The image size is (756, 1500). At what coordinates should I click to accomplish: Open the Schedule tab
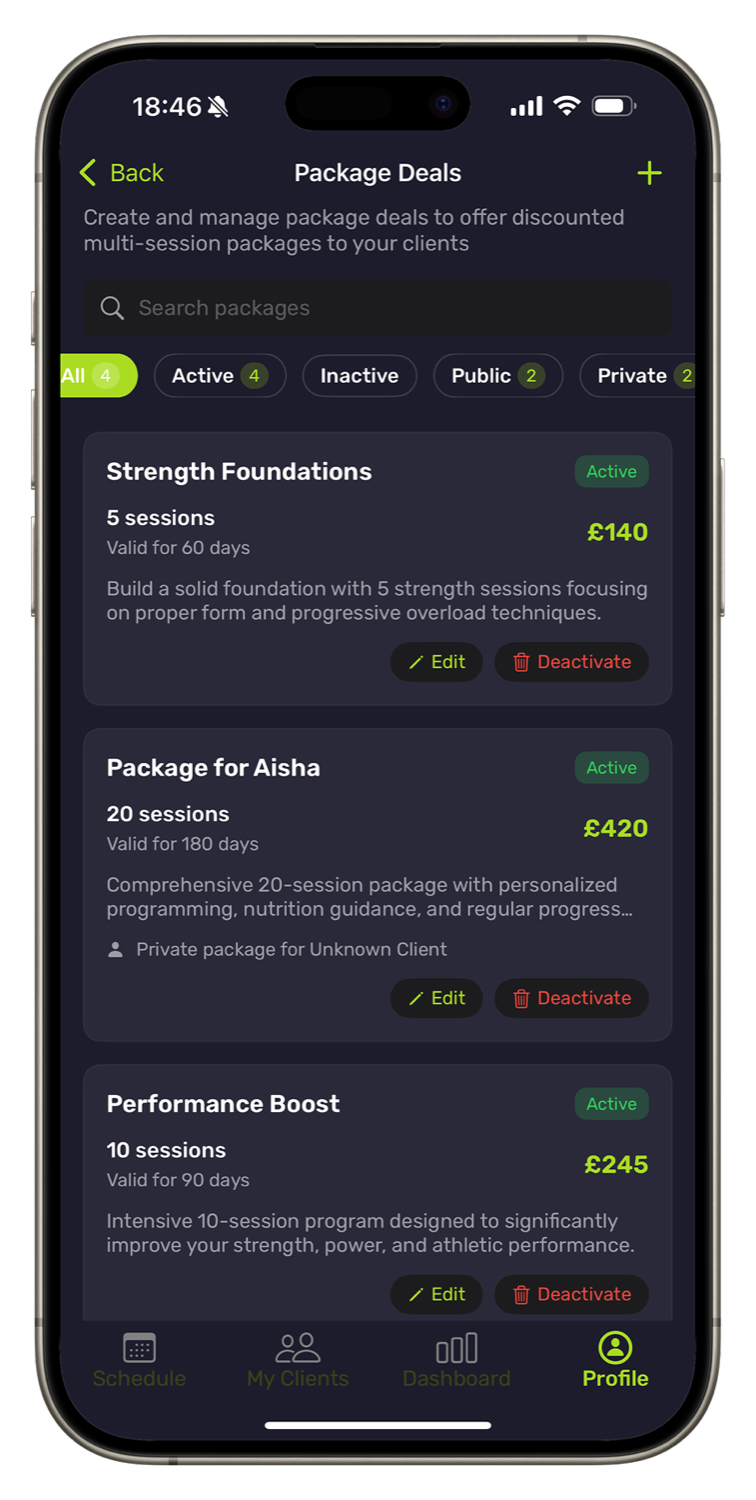click(139, 1358)
